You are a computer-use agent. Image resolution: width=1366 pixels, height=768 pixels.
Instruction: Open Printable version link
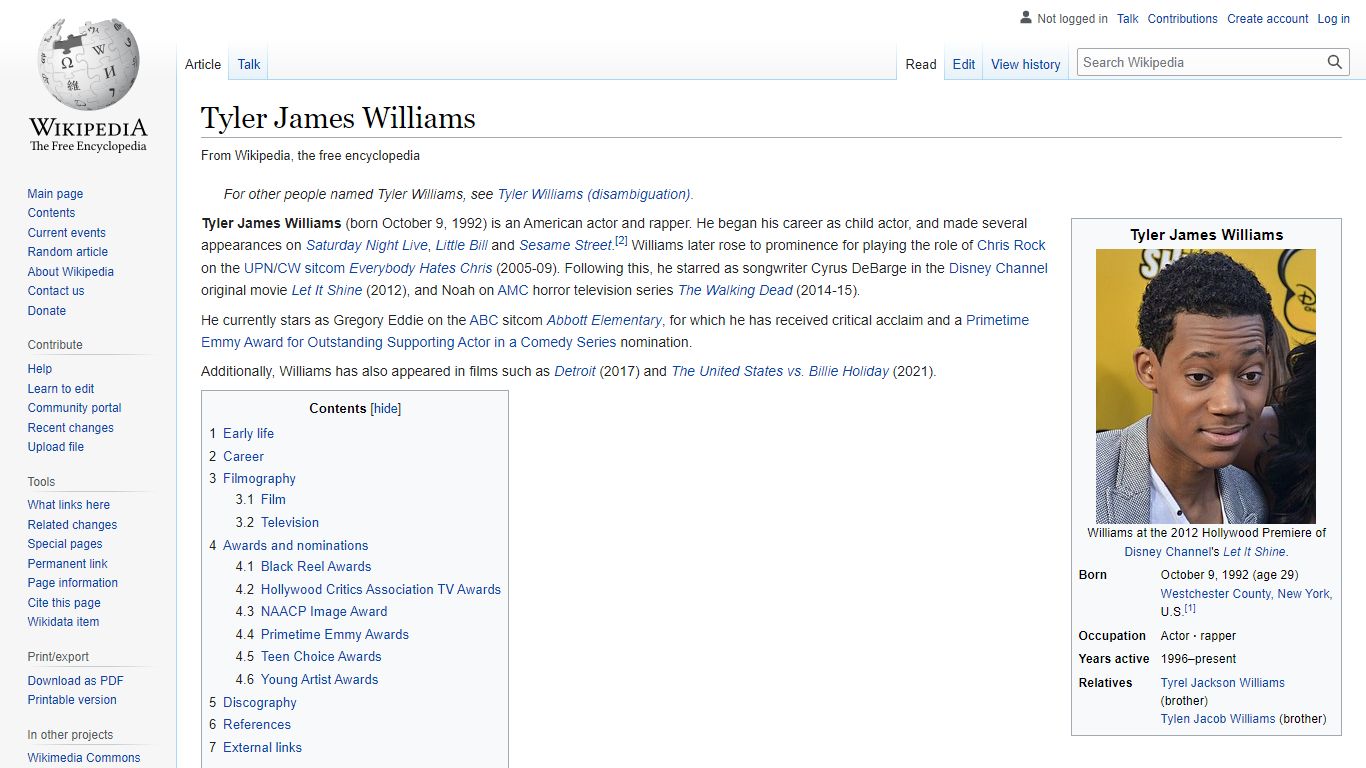(72, 700)
